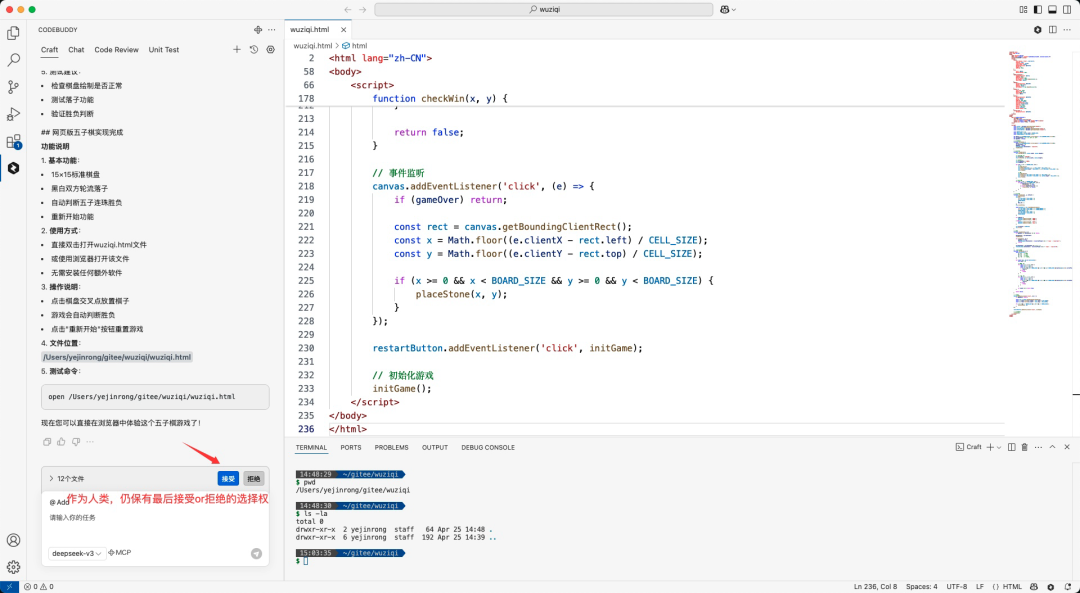Click the send message arrow icon
The image size is (1080, 593).
tap(256, 553)
